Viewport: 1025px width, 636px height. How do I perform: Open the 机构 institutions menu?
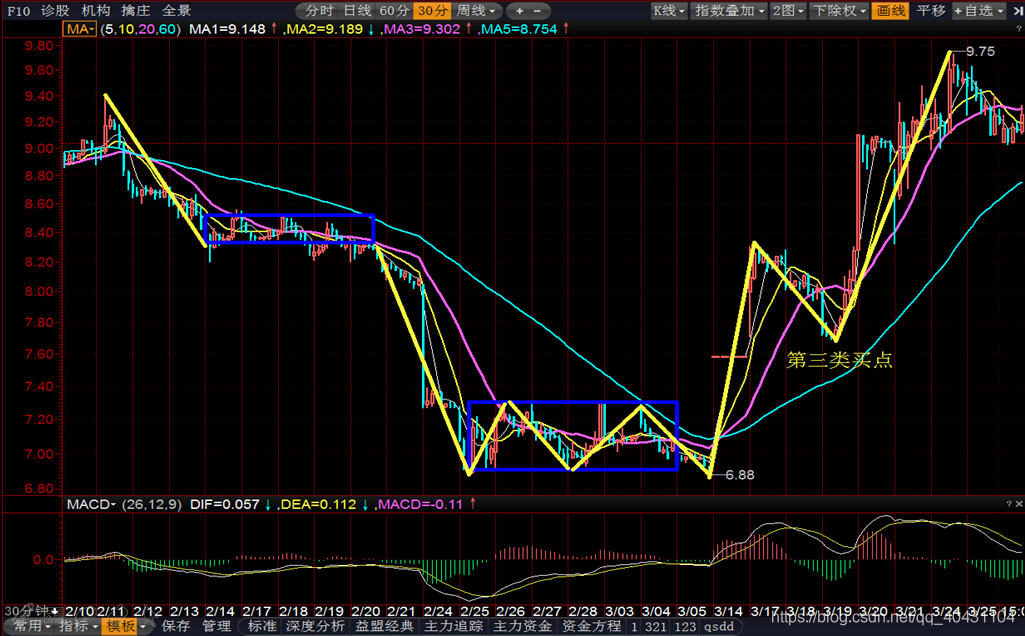coord(95,11)
